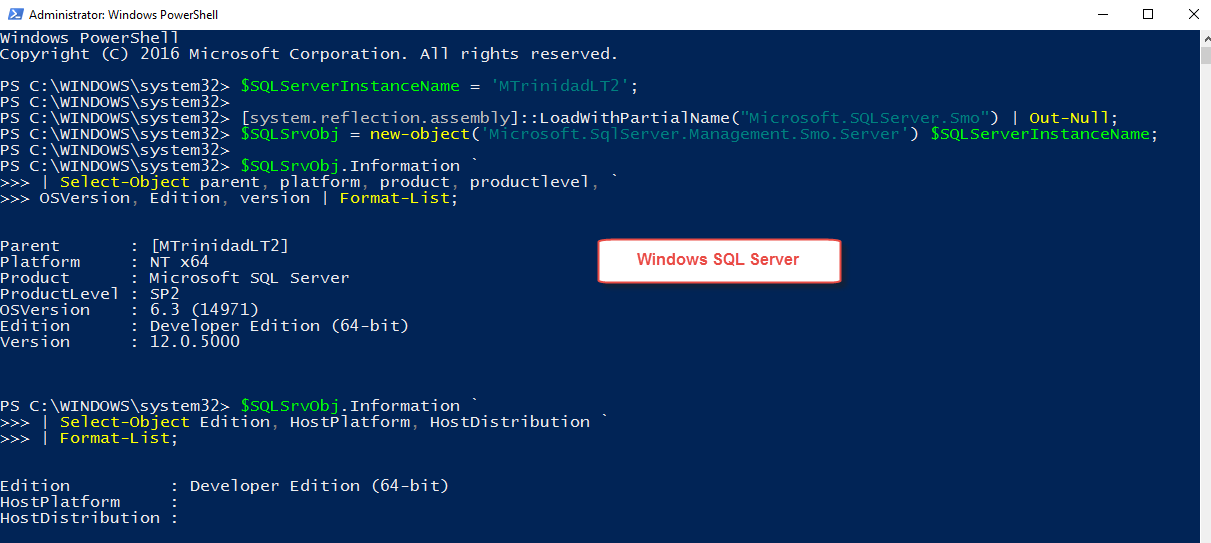The width and height of the screenshot is (1211, 543).
Task: Click the Administrator: Windows PowerShell title text
Action: (123, 15)
